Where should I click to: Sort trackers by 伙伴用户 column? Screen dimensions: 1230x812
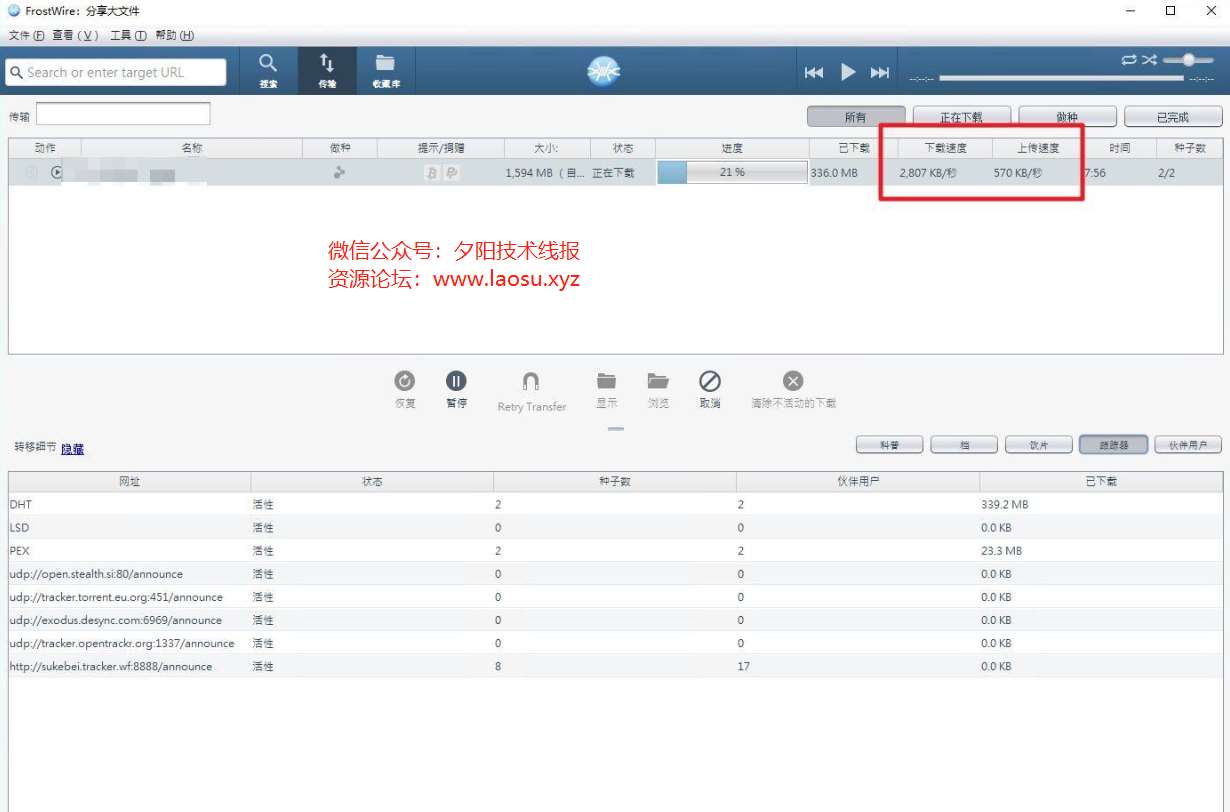tap(858, 482)
